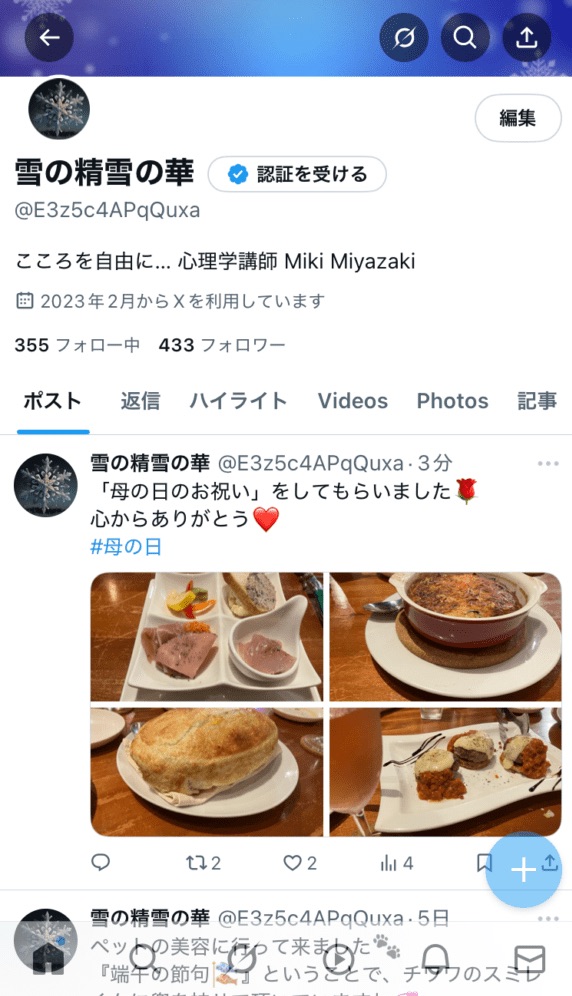572x996 pixels.
Task: Tap the back arrow icon
Action: coord(49,37)
